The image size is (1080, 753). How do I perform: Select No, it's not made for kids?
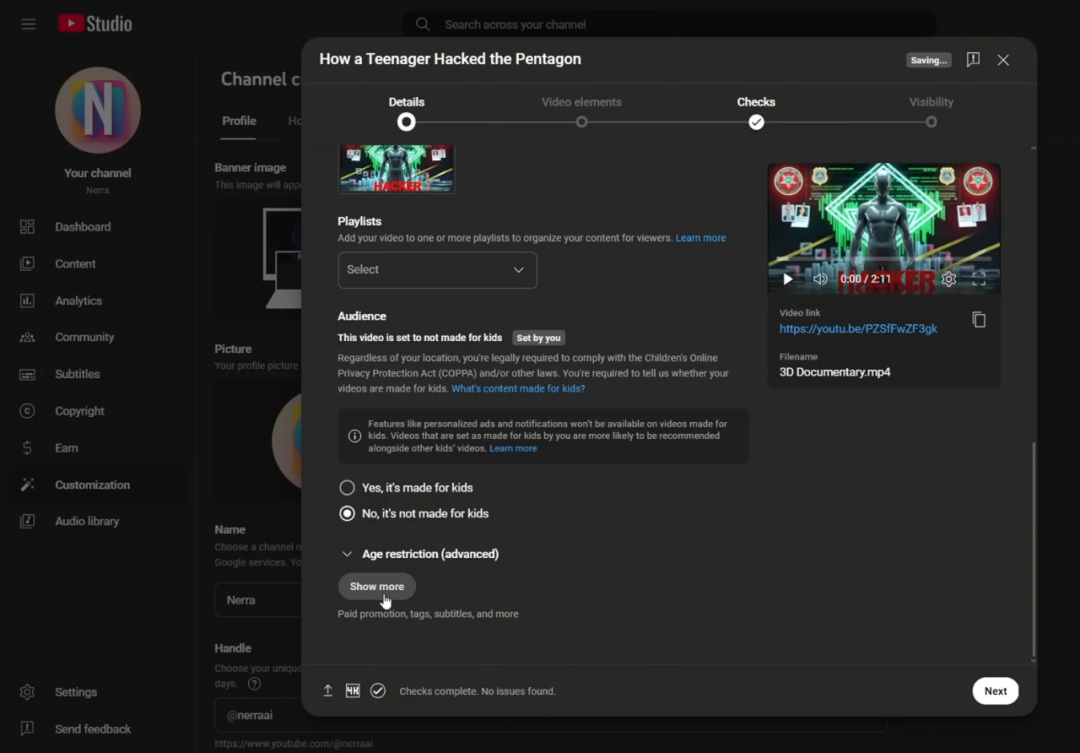coord(347,514)
